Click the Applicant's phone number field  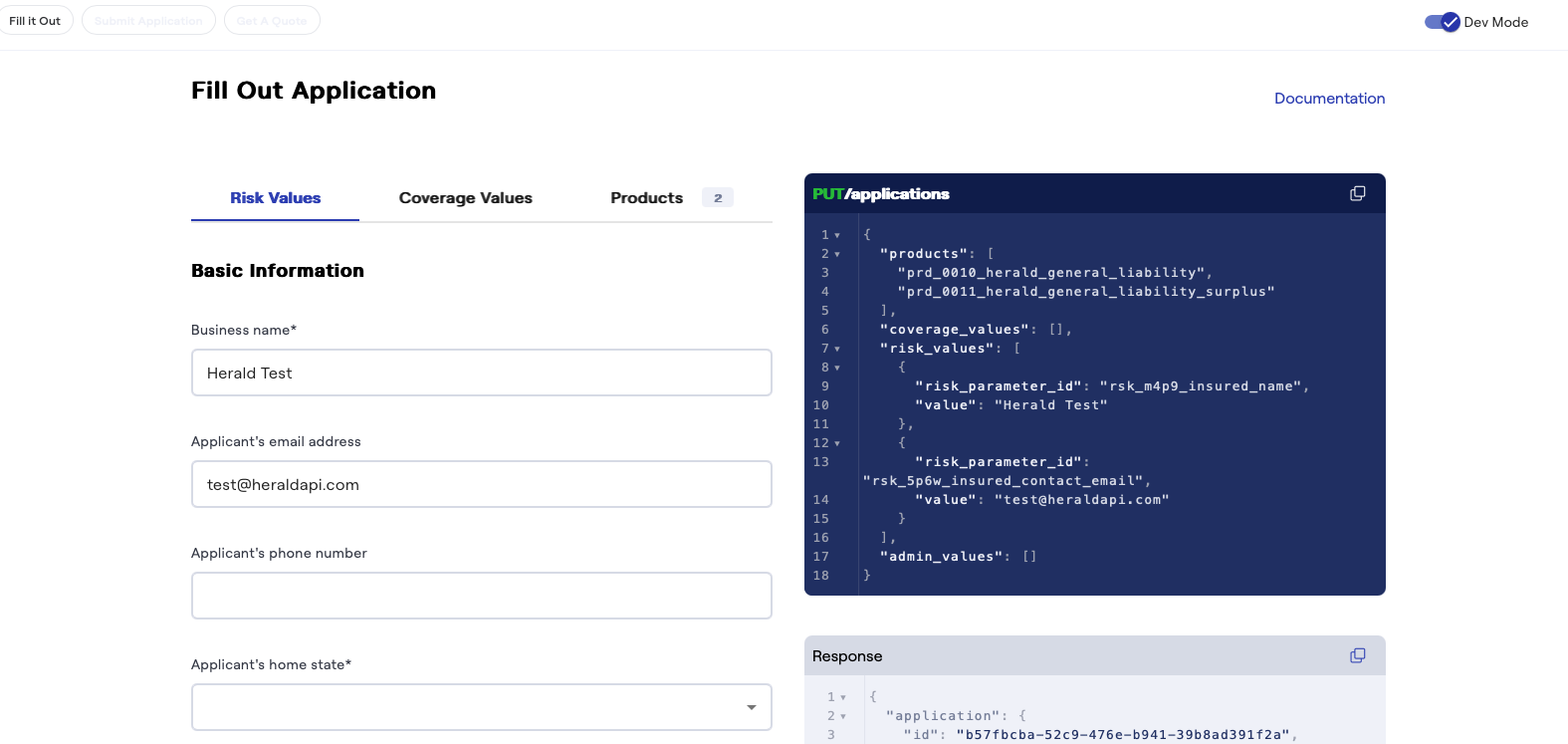[x=482, y=596]
